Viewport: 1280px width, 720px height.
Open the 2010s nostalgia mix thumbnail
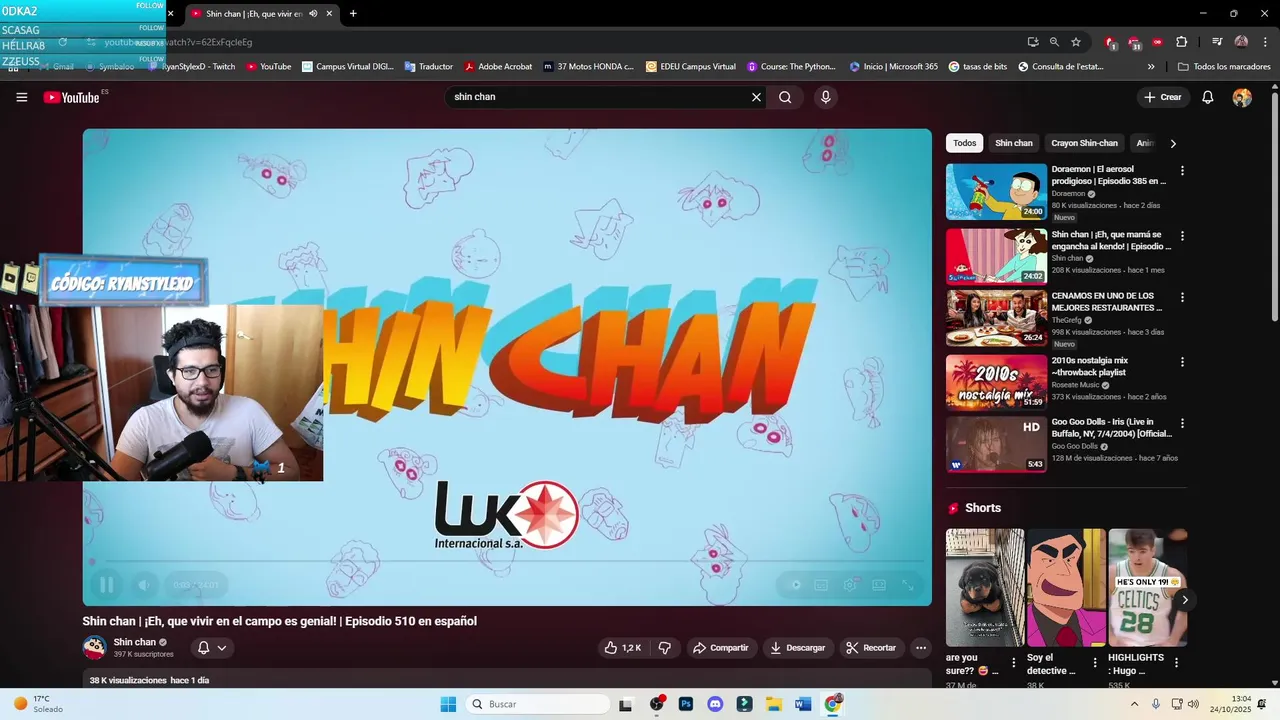coord(996,383)
